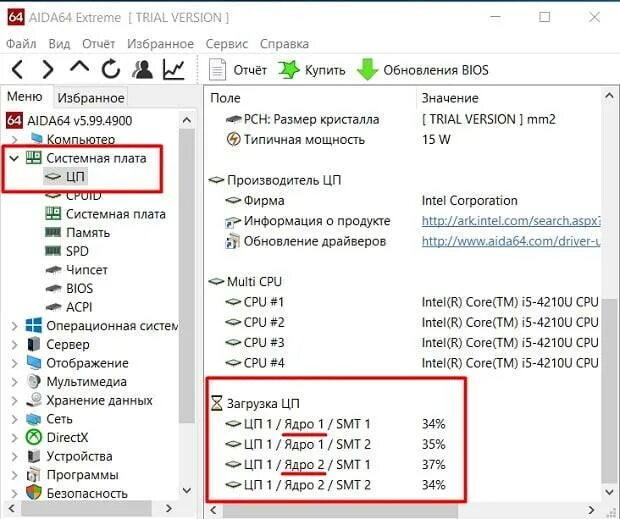Expand the Сеть tree branch
Viewport: 620px width, 519px height.
point(14,419)
